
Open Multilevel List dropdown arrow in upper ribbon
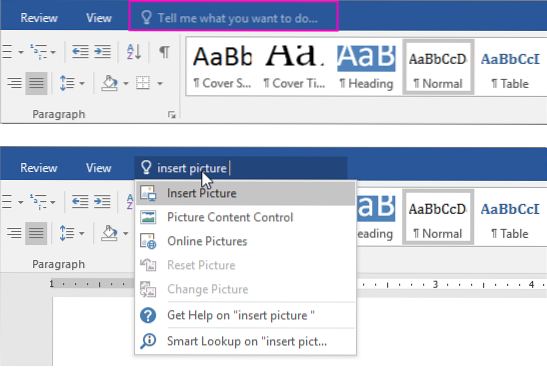click(x=53, y=52)
